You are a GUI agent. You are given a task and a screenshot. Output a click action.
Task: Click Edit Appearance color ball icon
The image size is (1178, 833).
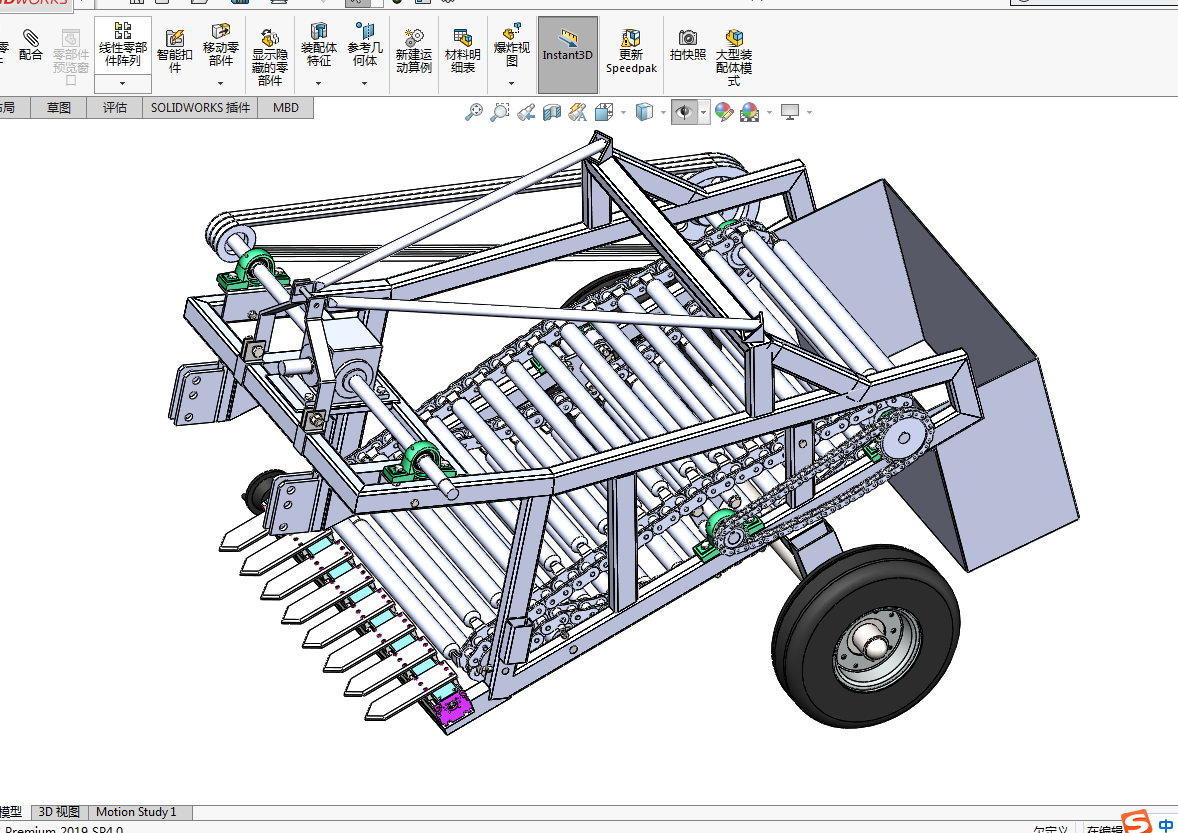click(723, 113)
